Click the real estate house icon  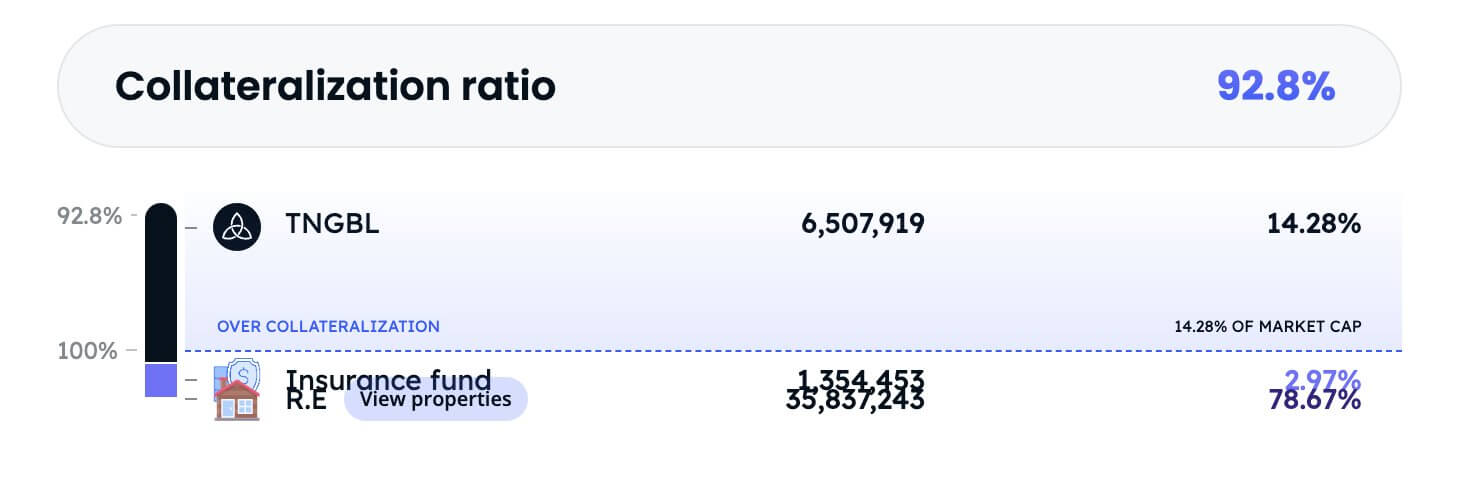click(238, 403)
